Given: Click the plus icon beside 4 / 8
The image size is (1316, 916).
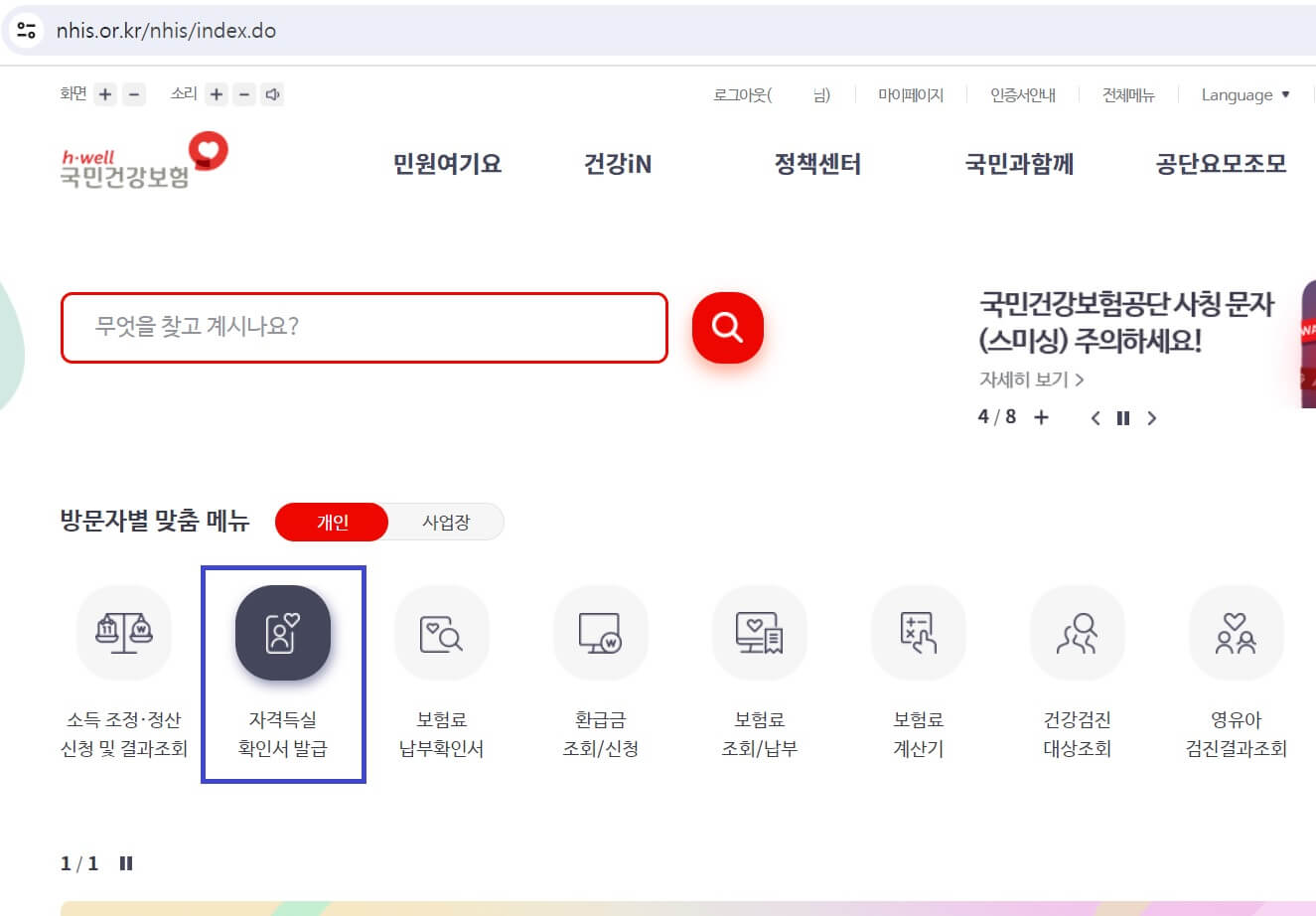Looking at the screenshot, I should point(1041,418).
